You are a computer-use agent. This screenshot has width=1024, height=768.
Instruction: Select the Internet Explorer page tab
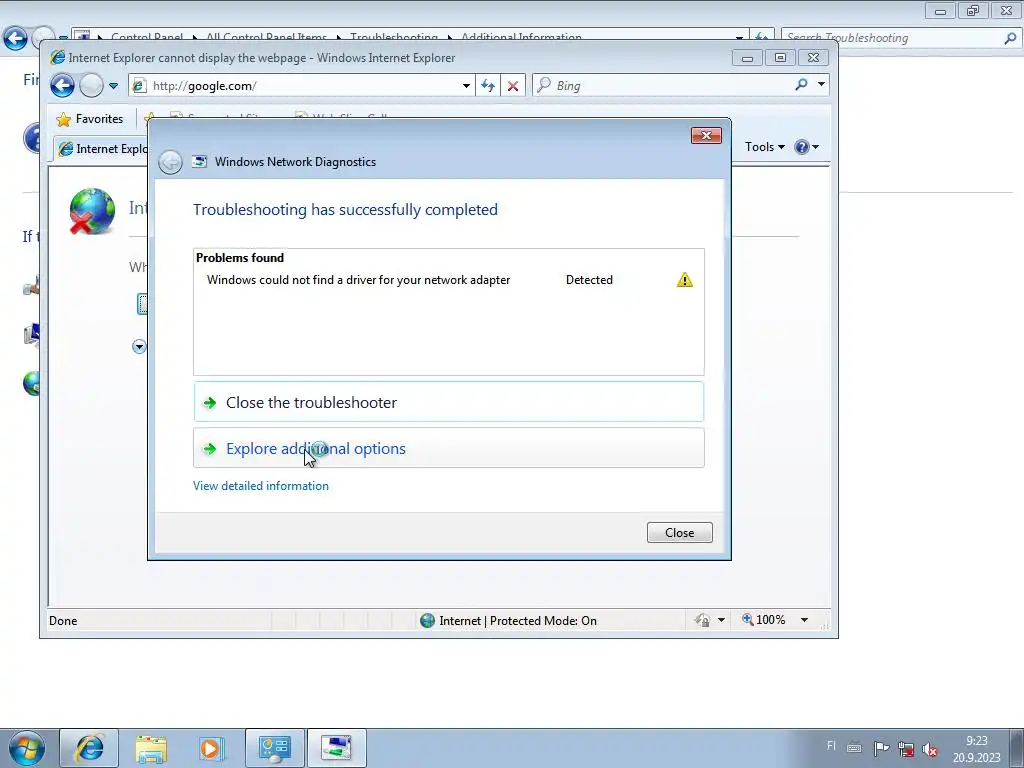(102, 149)
